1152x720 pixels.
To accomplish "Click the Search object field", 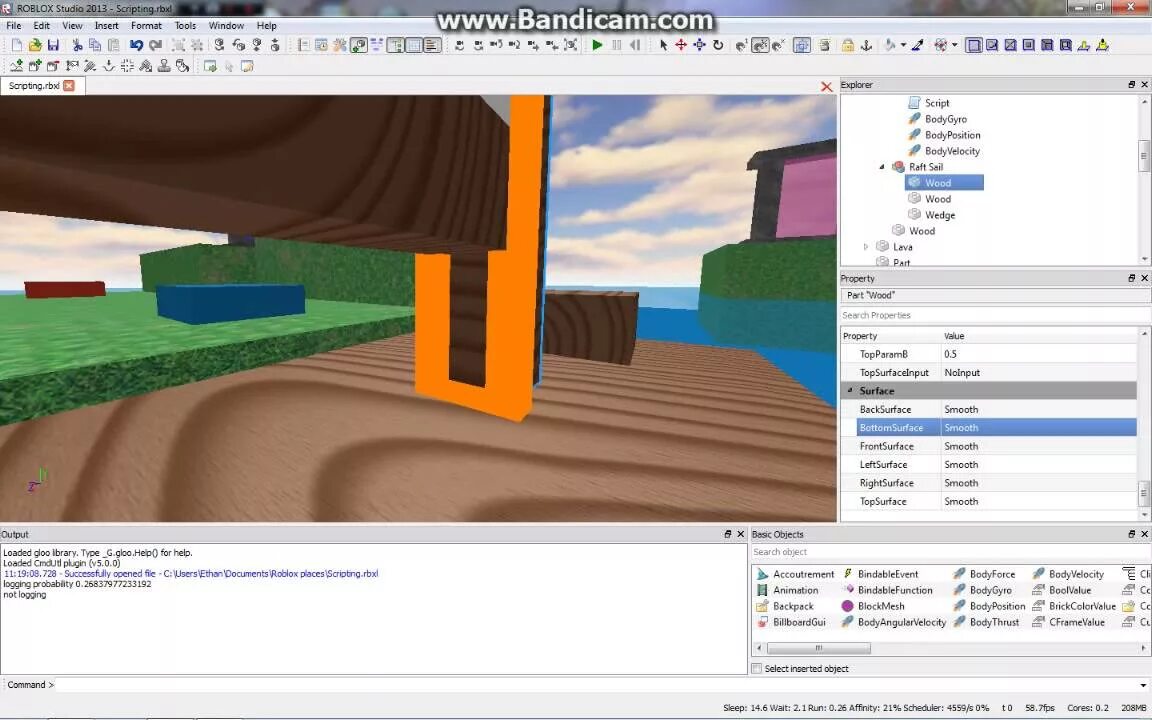I will click(950, 552).
